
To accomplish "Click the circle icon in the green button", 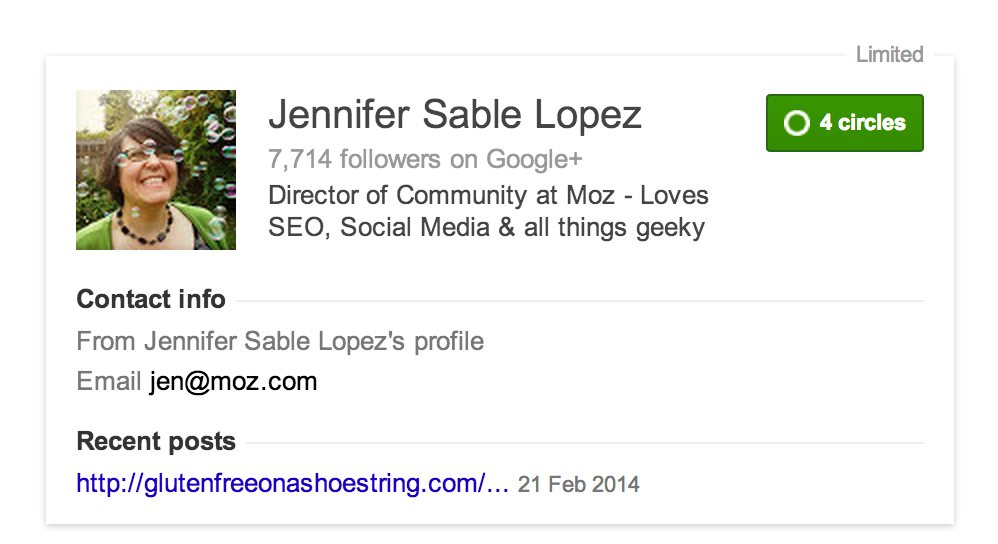I will tap(796, 123).
